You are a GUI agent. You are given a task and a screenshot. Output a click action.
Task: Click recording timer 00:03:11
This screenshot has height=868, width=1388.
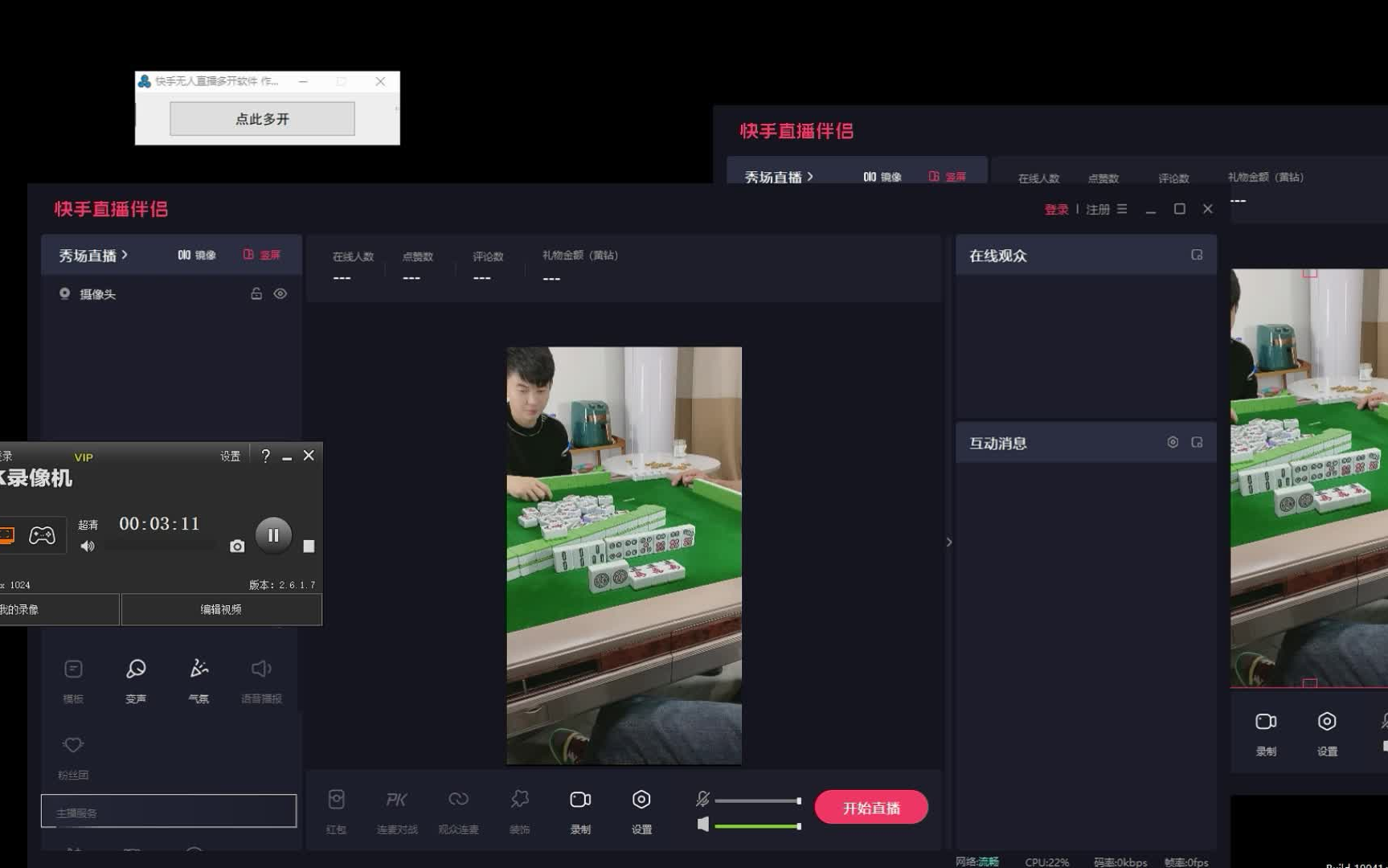coord(159,524)
